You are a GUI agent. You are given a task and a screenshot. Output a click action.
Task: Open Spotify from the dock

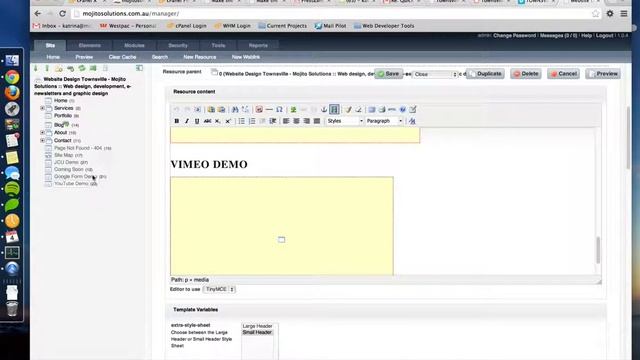[12, 189]
